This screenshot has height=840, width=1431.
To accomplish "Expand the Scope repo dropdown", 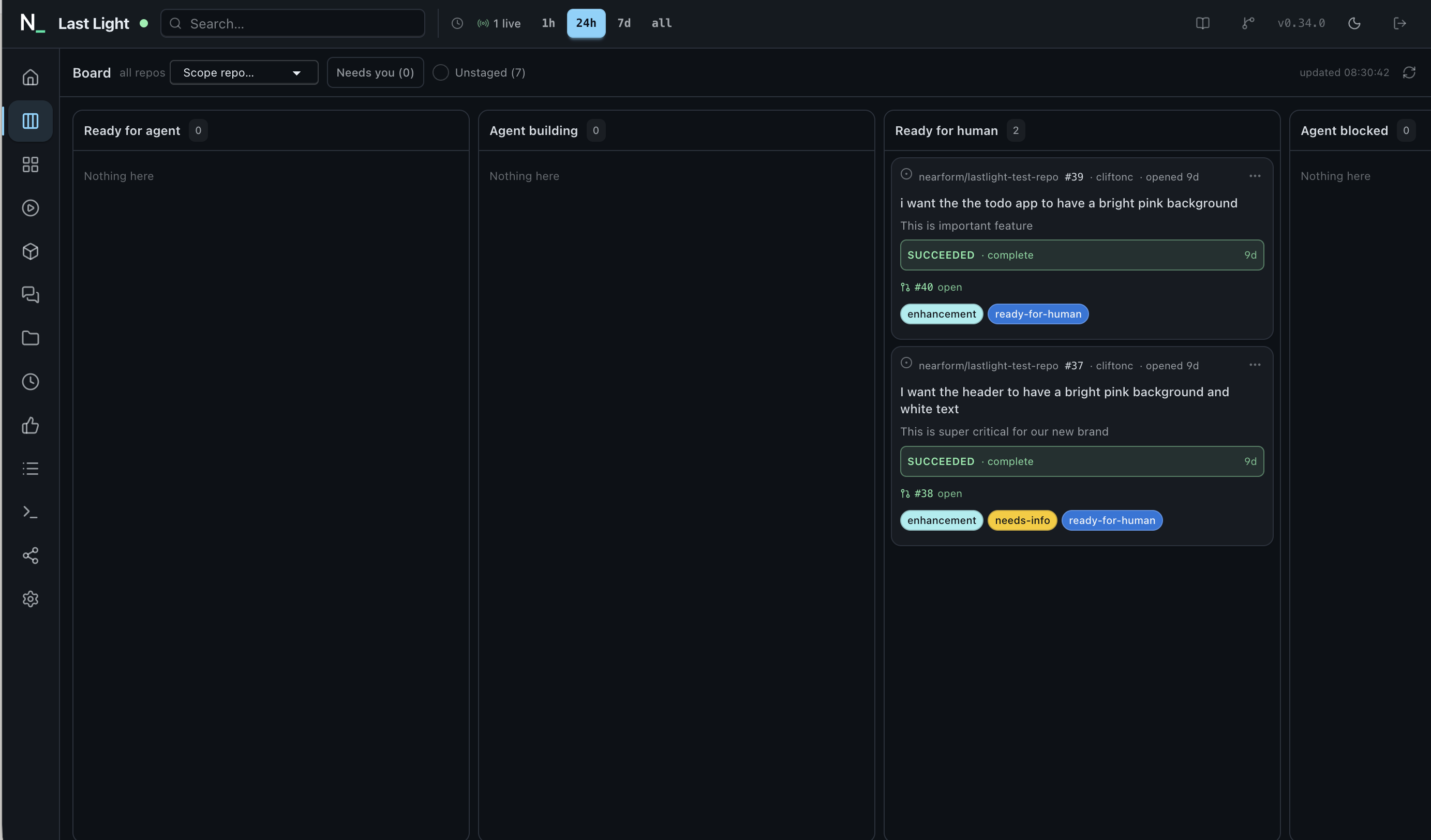I will click(244, 72).
